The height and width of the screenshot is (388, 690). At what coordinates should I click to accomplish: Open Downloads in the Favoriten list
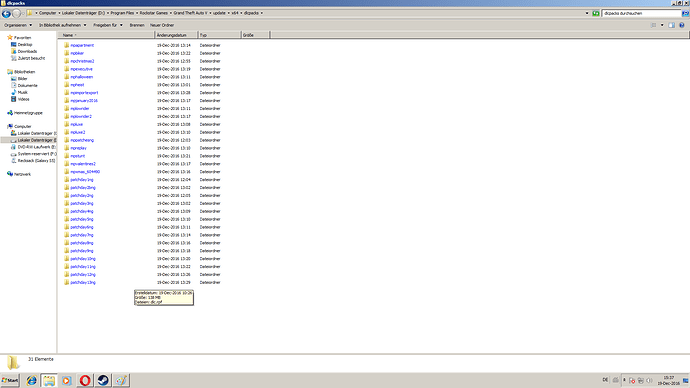(x=27, y=51)
